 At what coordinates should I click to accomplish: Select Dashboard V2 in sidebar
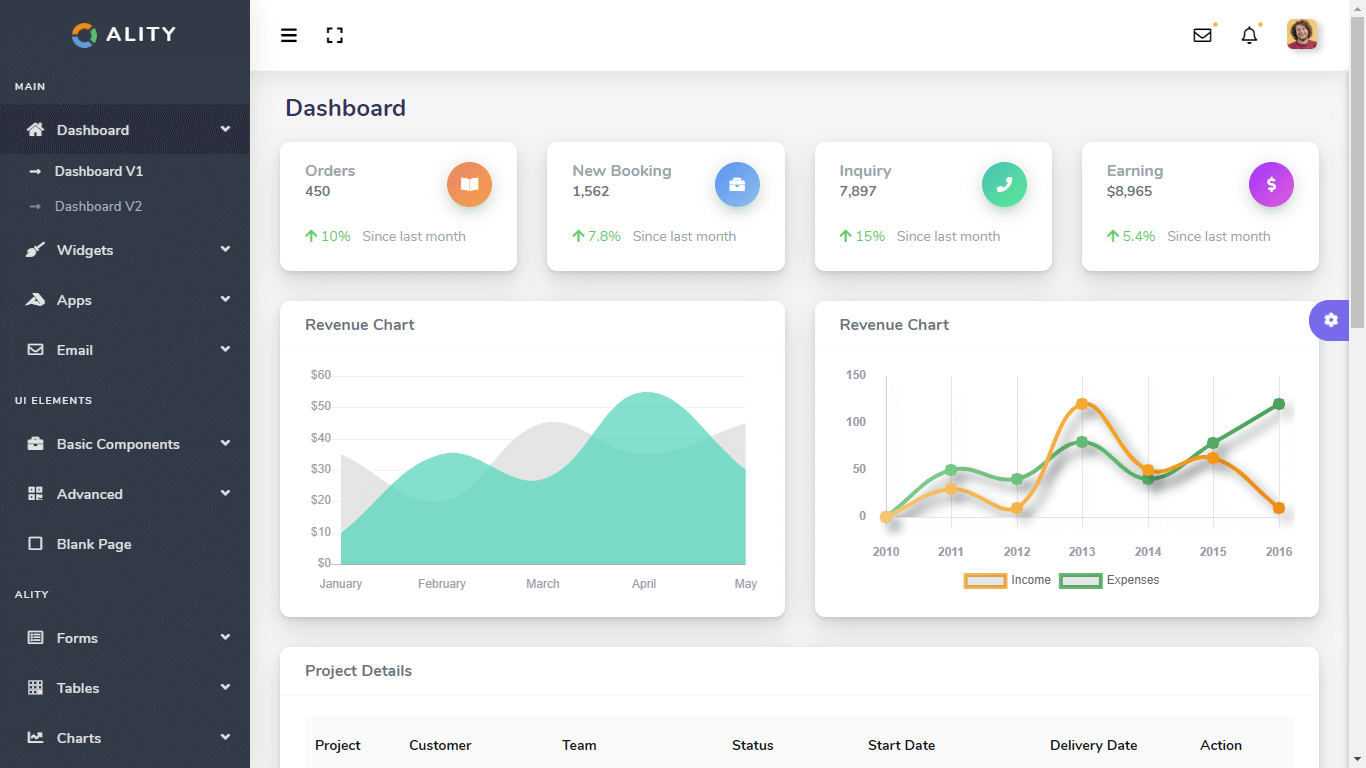pos(98,206)
